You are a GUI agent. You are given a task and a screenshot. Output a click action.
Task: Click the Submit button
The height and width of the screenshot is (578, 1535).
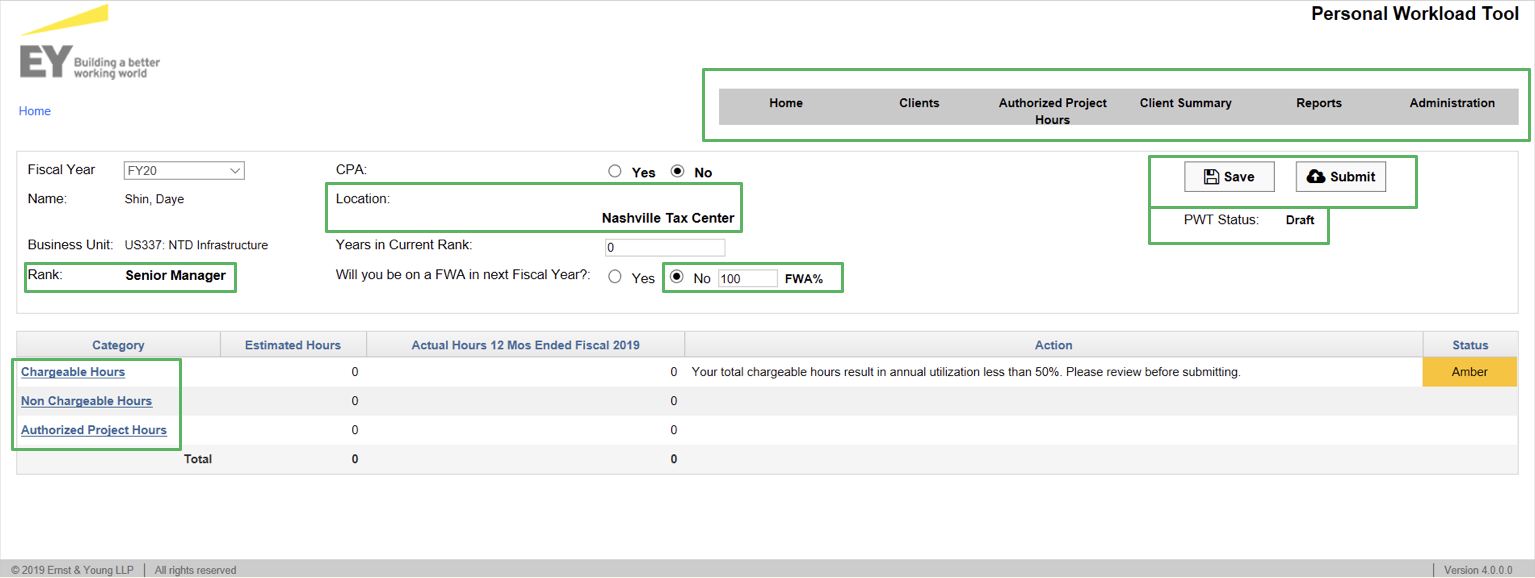[1341, 177]
